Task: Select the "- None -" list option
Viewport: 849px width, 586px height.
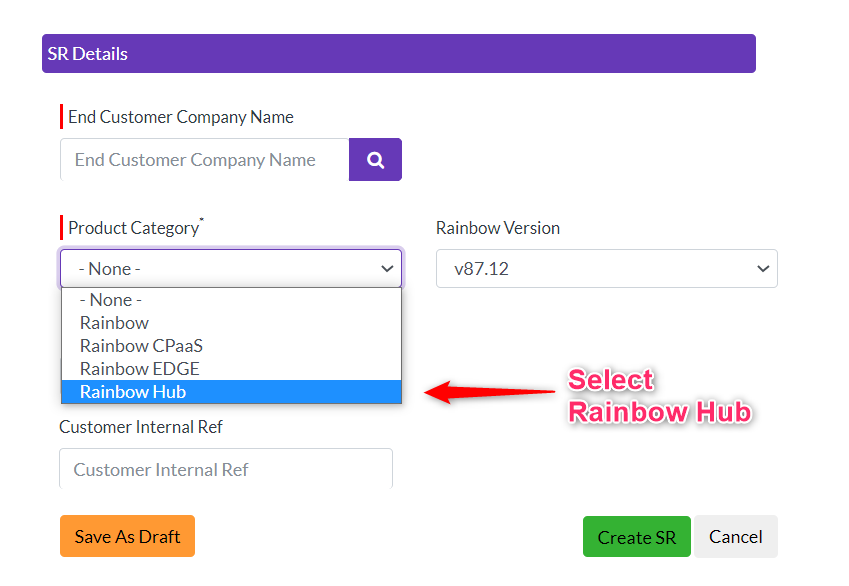Action: (x=111, y=300)
